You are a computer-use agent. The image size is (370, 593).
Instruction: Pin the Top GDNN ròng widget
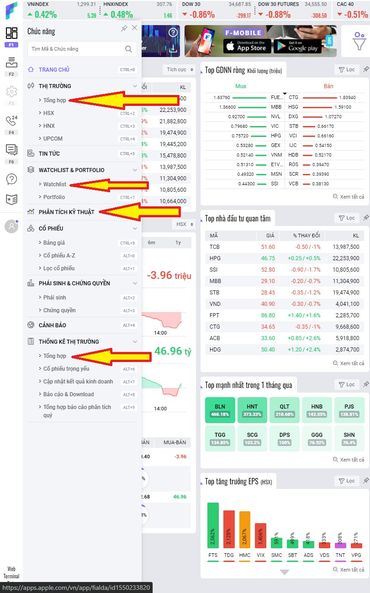(x=365, y=69)
